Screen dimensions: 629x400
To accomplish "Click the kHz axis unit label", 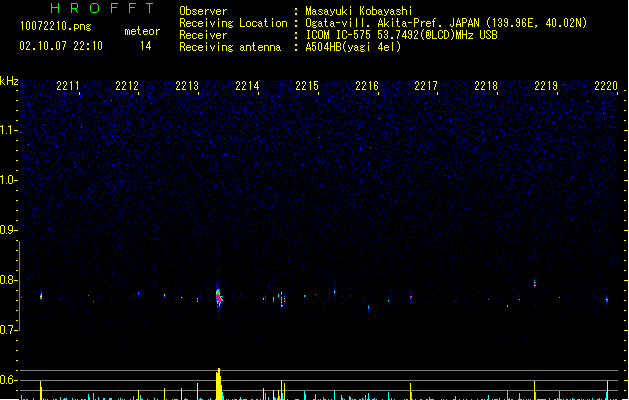I will pyautogui.click(x=9, y=81).
